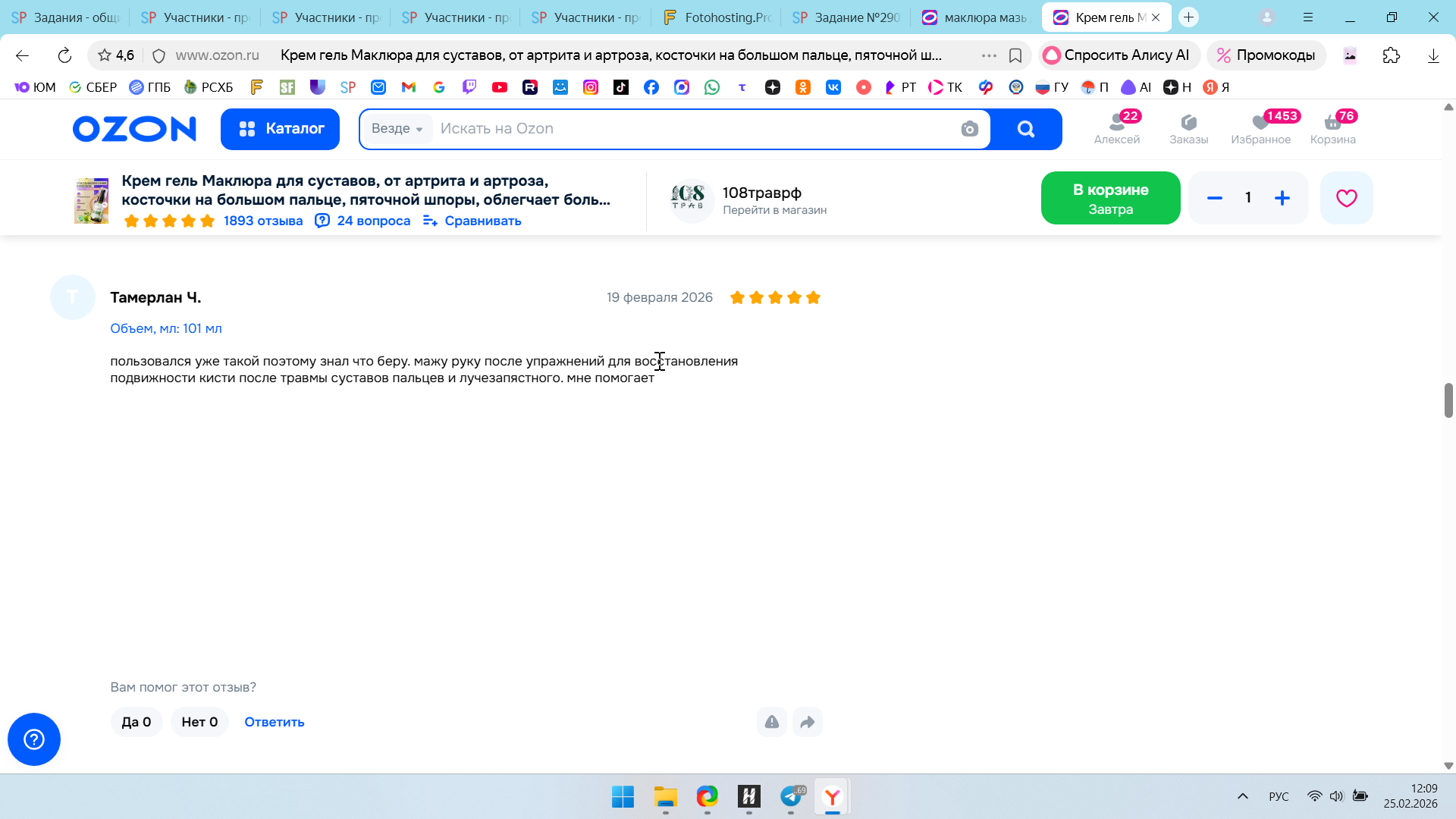Show hidden system tray icons chevron

coord(1242,796)
